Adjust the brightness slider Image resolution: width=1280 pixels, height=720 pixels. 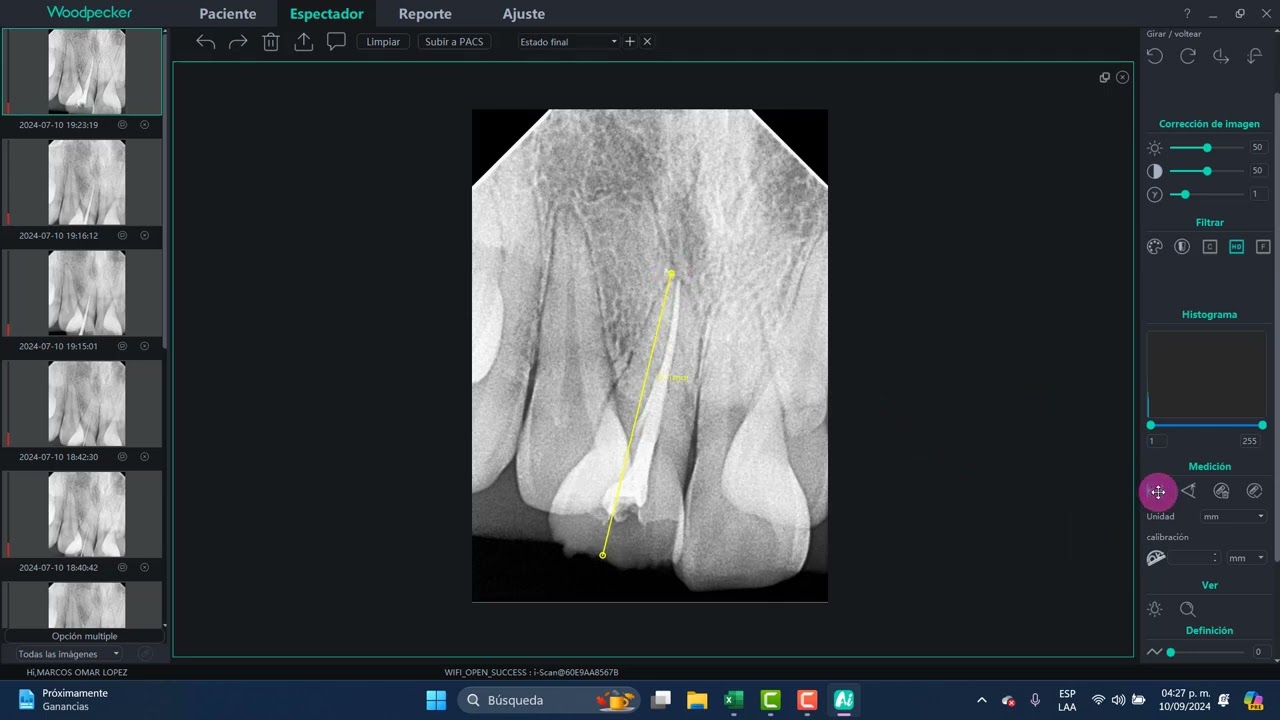coord(1207,148)
